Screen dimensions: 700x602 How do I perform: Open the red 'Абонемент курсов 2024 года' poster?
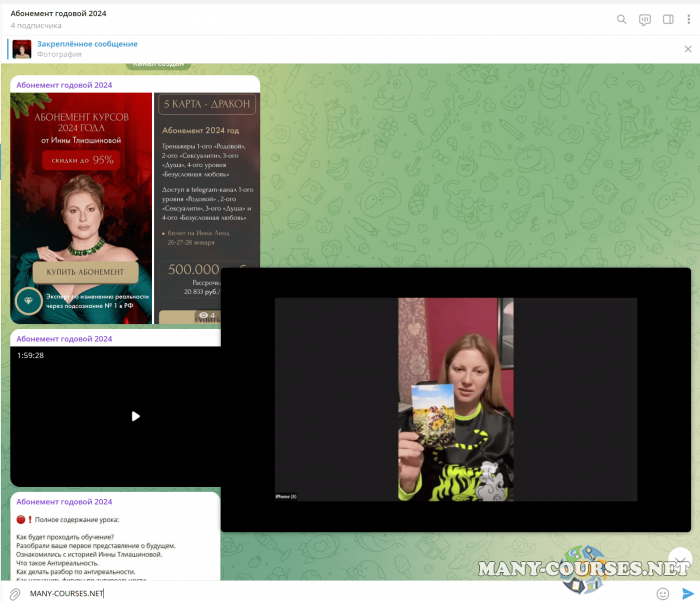[81, 207]
